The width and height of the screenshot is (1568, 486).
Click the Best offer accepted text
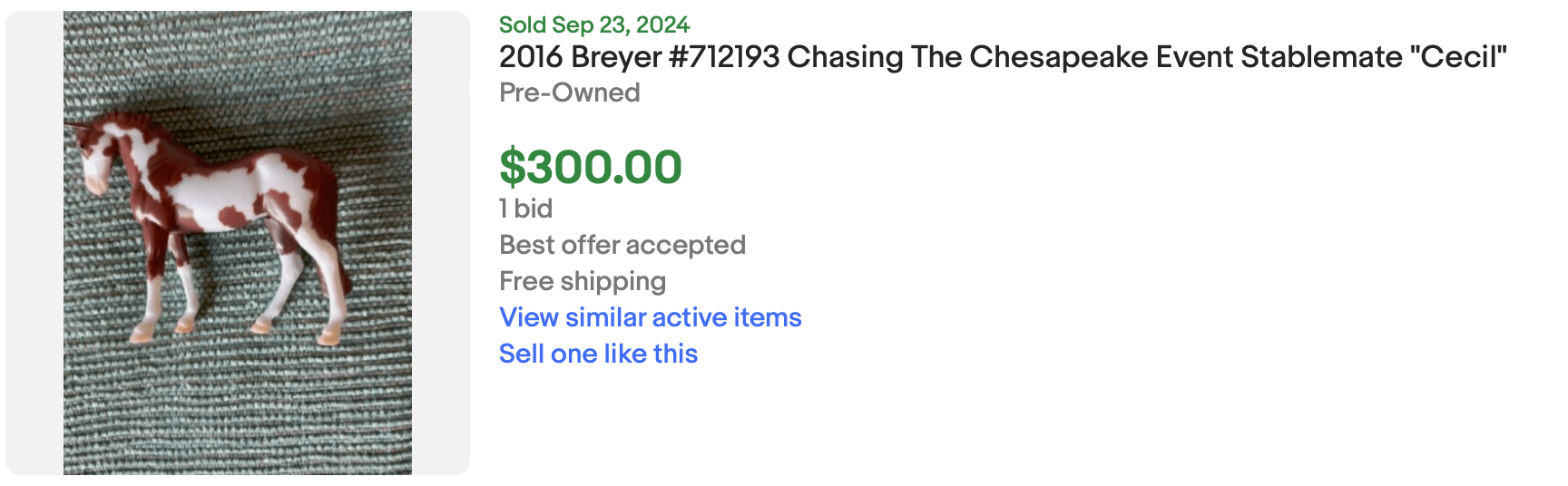tap(622, 245)
